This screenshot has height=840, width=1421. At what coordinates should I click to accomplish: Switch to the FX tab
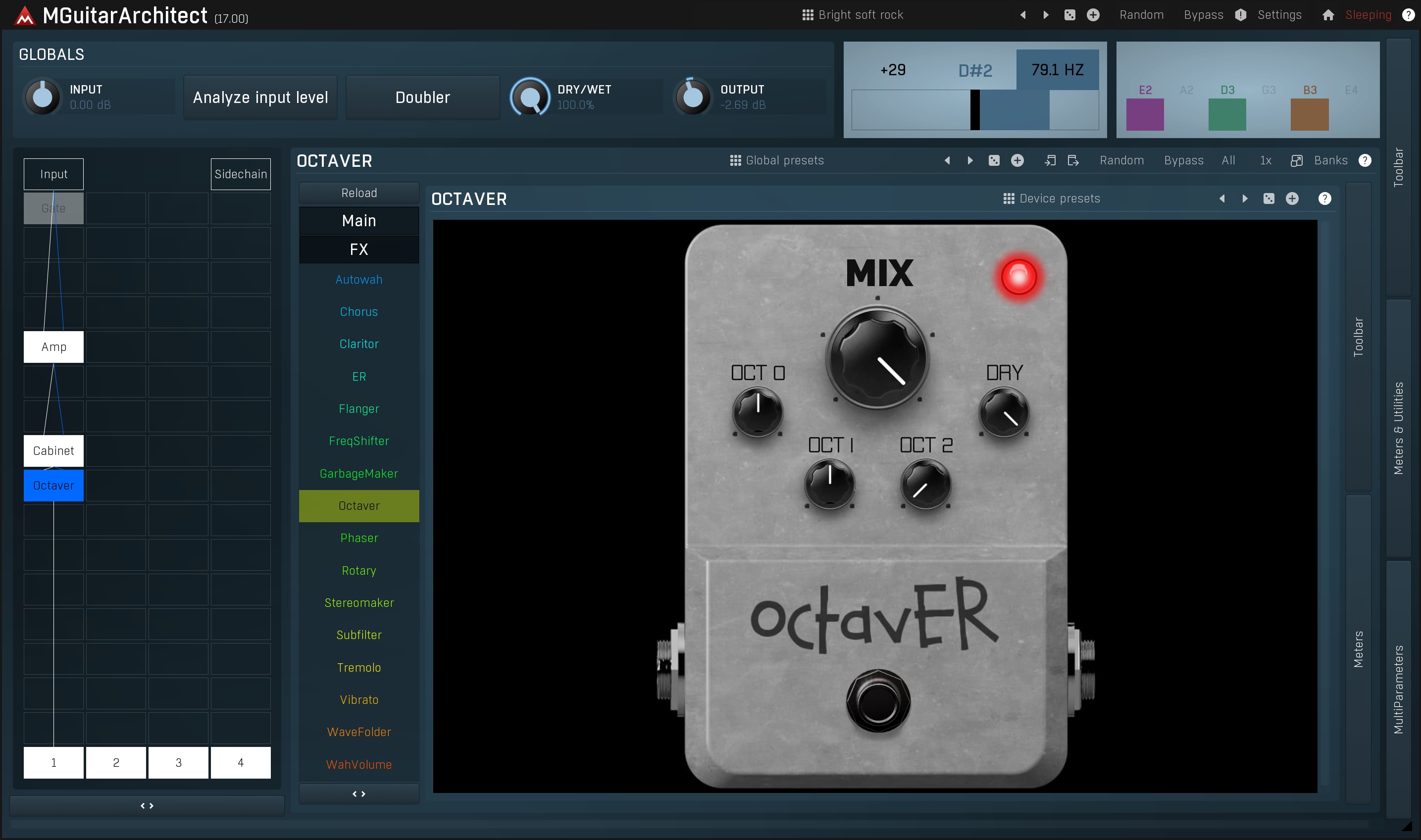(x=359, y=249)
